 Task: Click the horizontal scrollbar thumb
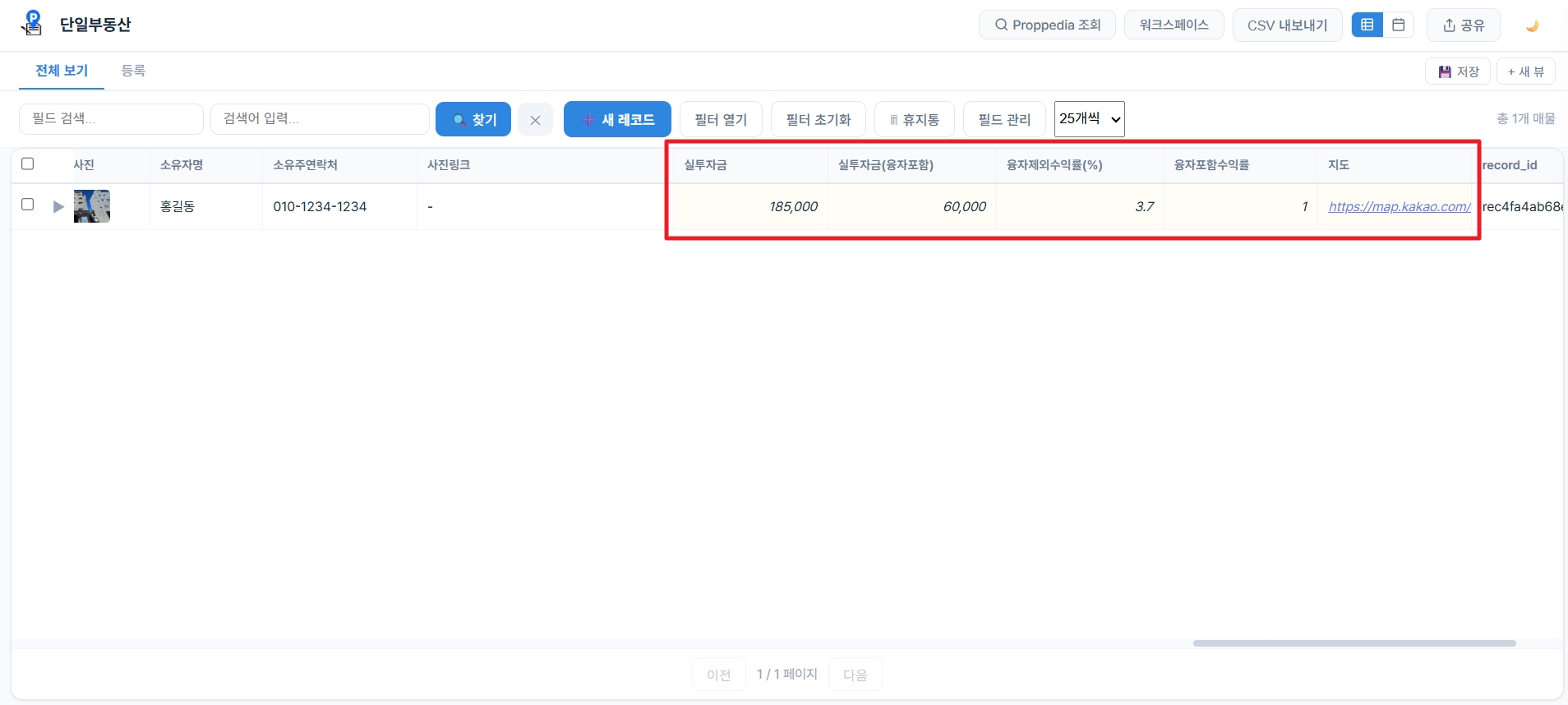coord(1354,643)
